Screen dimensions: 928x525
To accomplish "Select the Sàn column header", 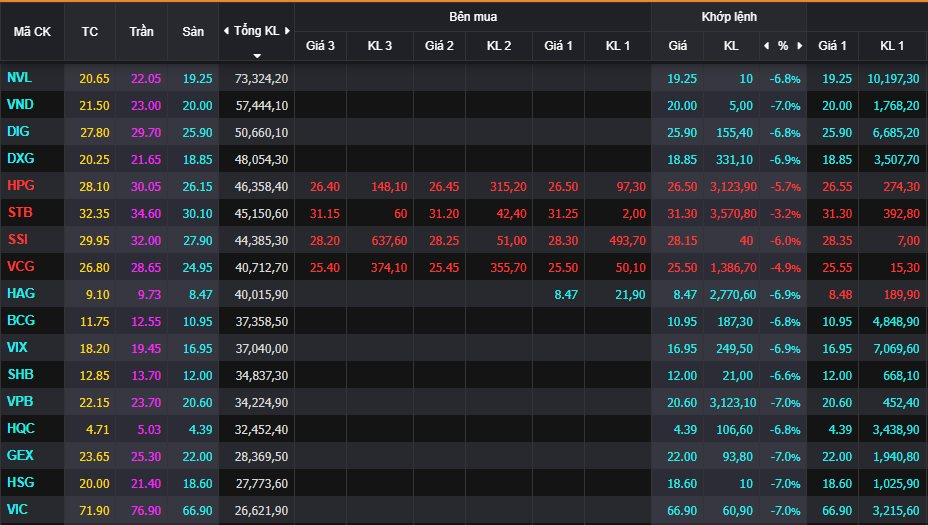I will pyautogui.click(x=193, y=31).
